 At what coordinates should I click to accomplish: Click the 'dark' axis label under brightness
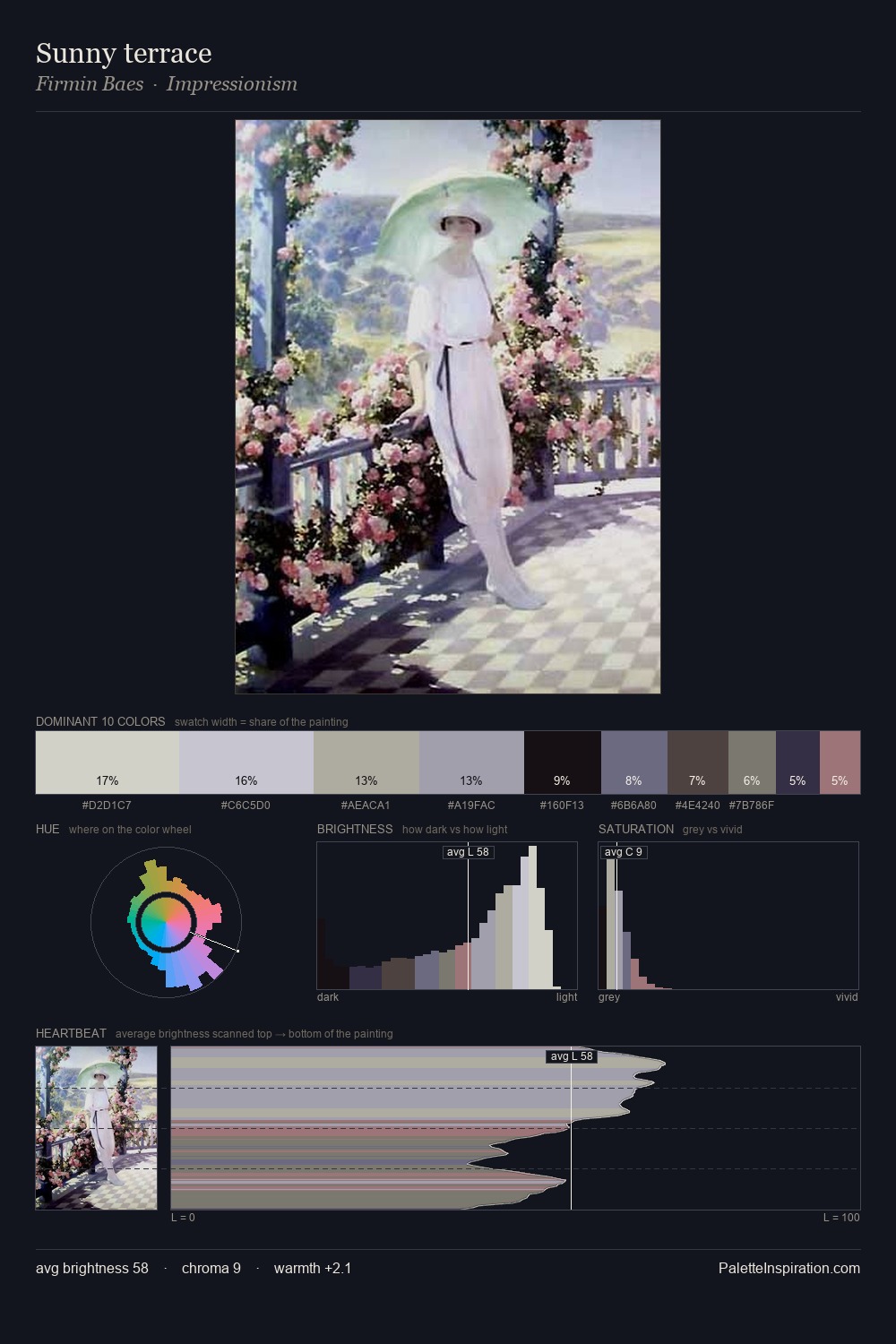click(328, 997)
